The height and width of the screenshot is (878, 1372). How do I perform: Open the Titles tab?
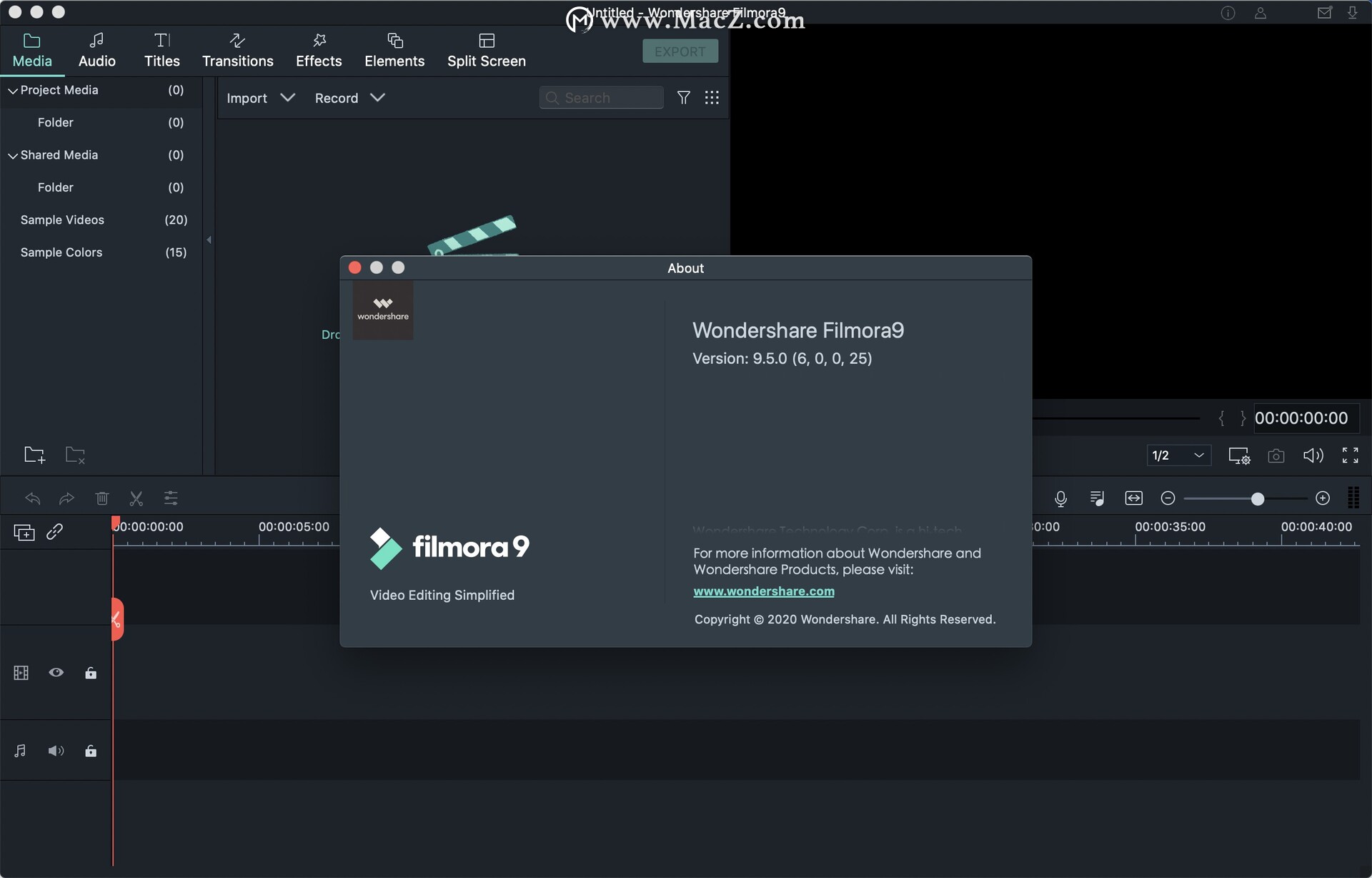coord(162,51)
